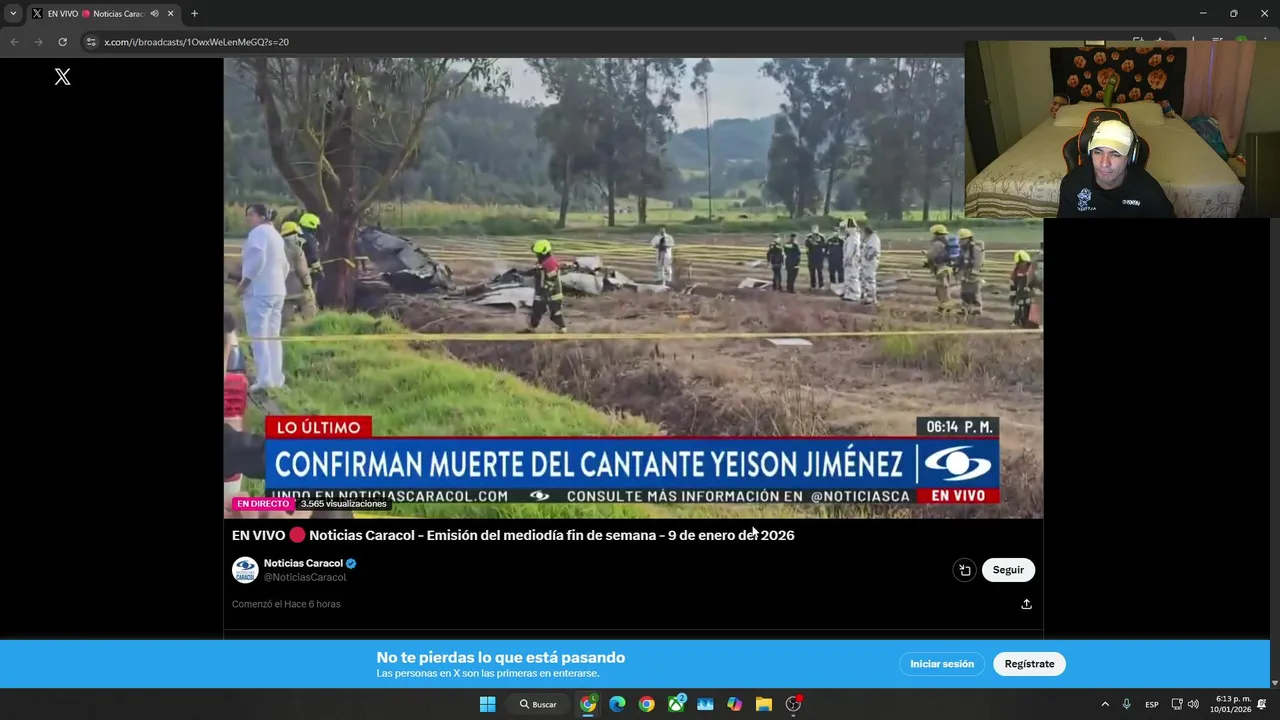1280x720 pixels.
Task: Open Chrome with profile badge in taskbar
Action: [x=588, y=704]
